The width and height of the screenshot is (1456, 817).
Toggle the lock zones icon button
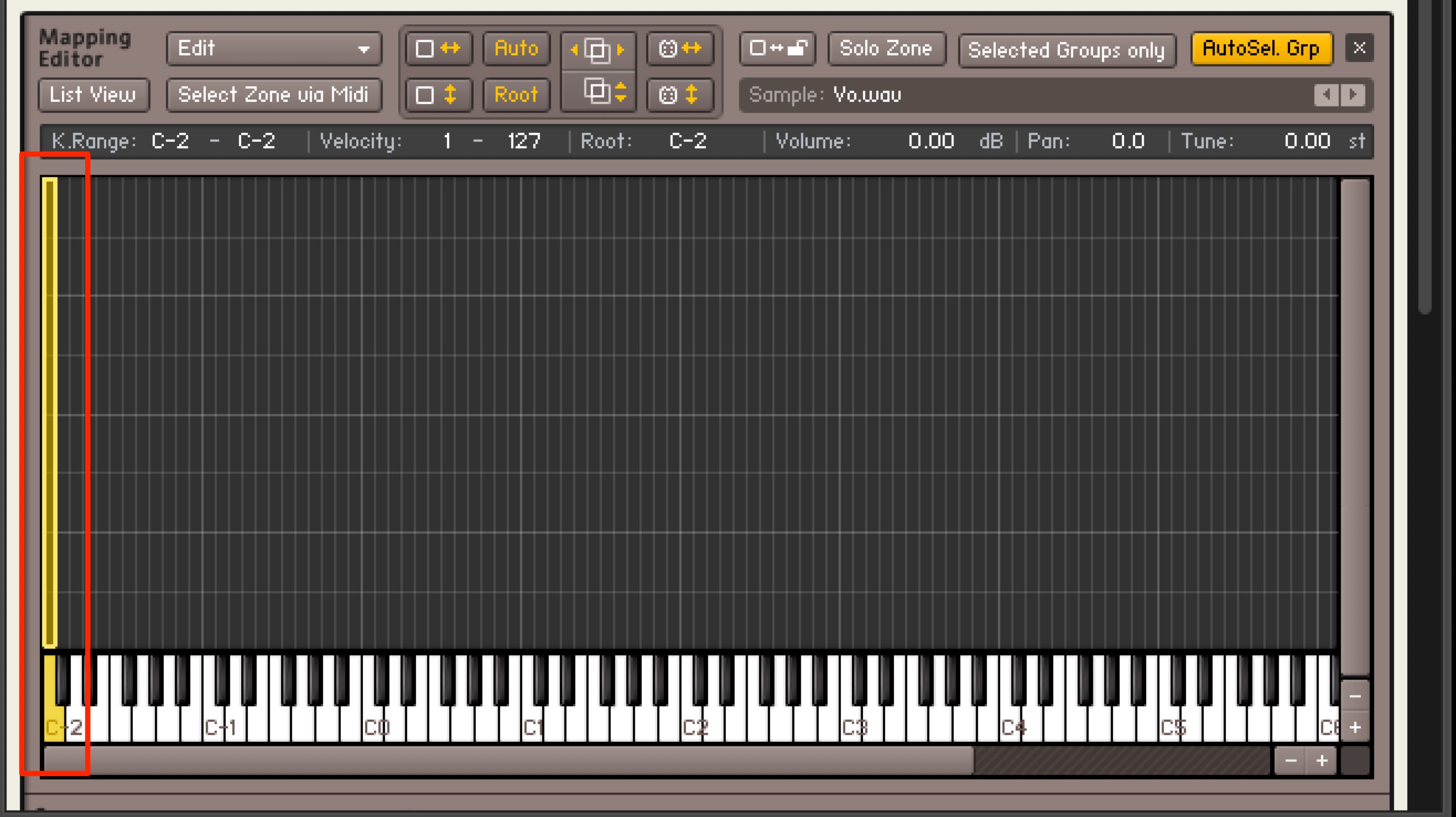(778, 49)
